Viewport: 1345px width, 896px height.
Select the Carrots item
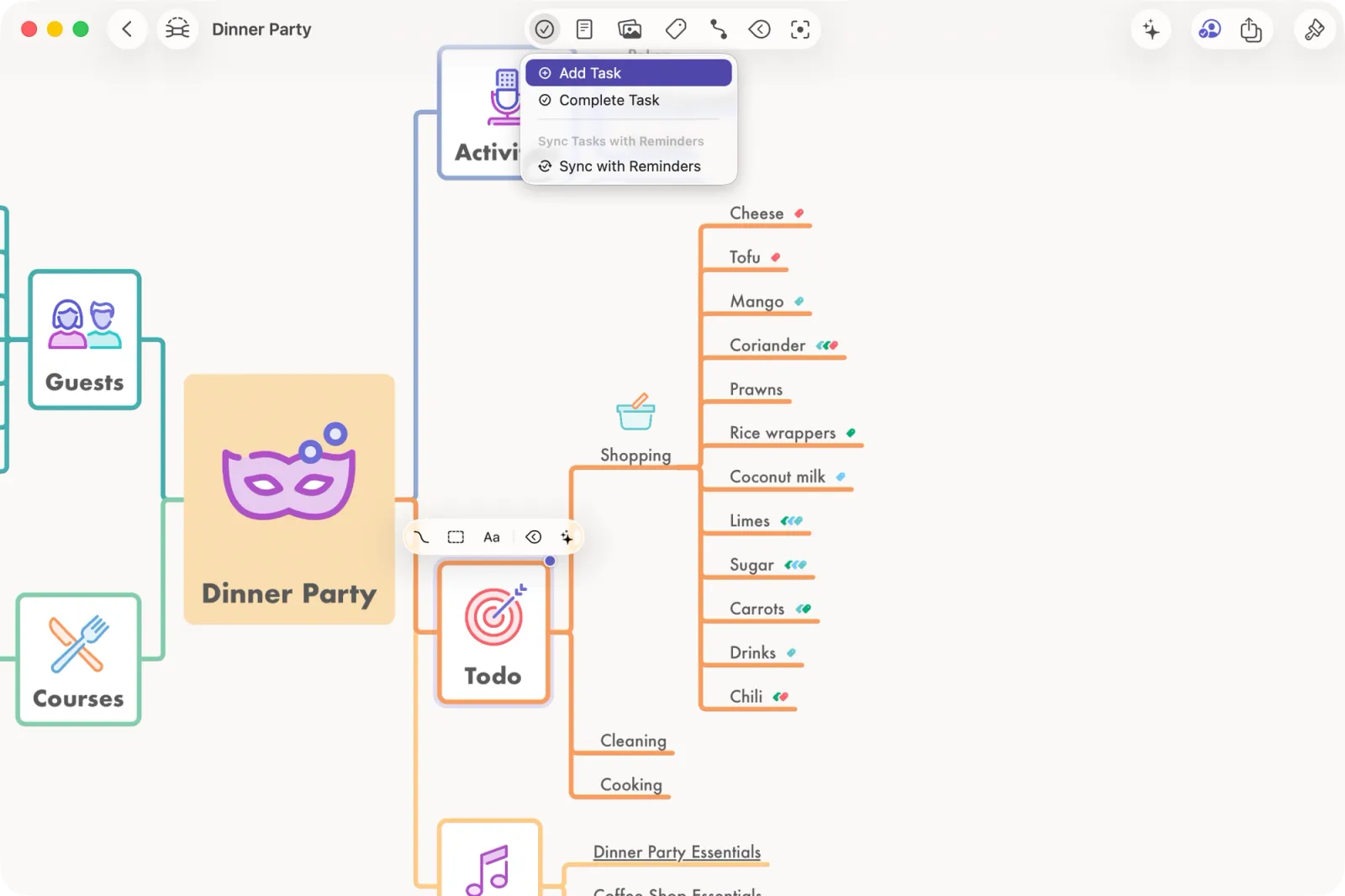[x=757, y=609]
